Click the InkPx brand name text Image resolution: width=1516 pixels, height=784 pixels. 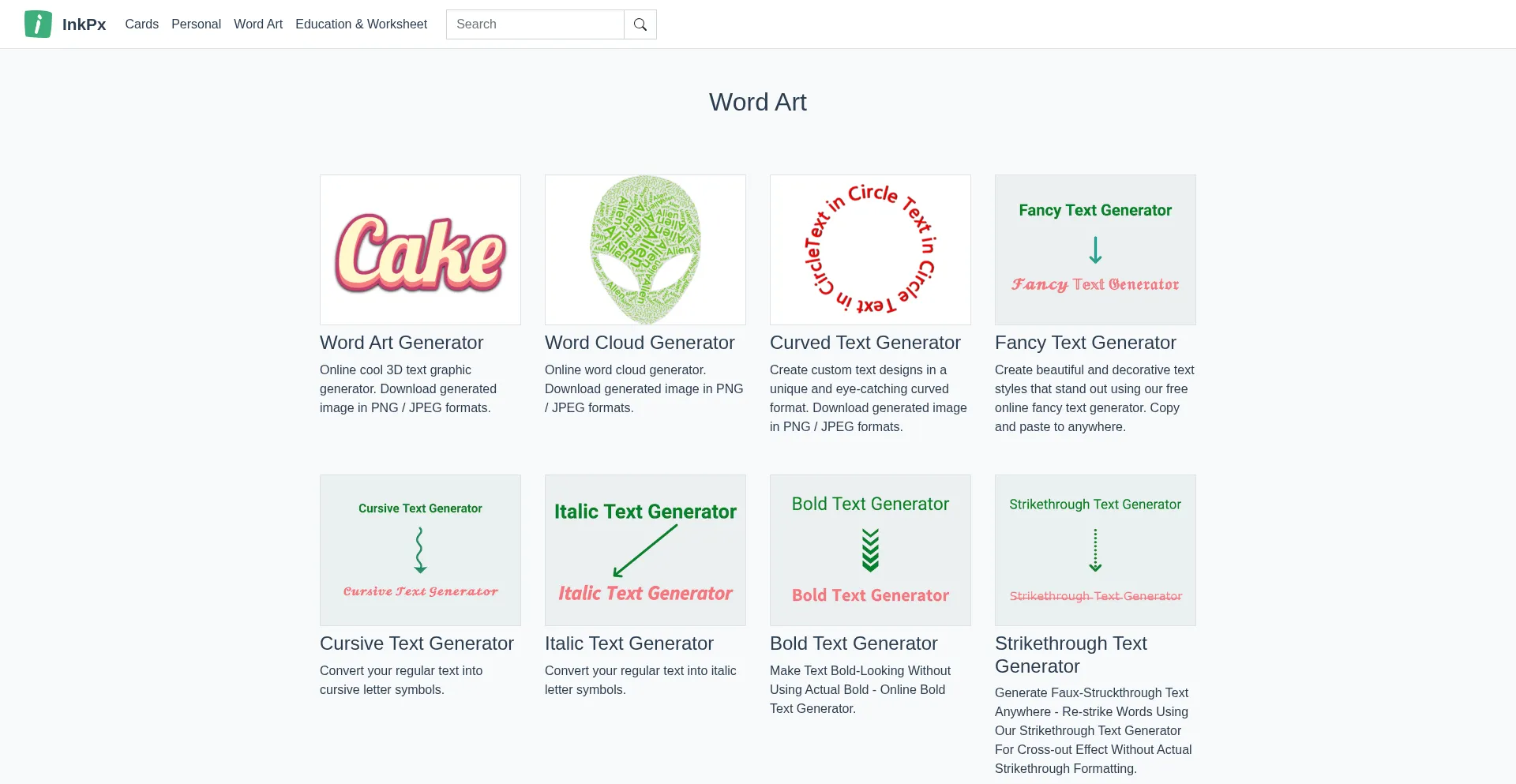[x=84, y=24]
